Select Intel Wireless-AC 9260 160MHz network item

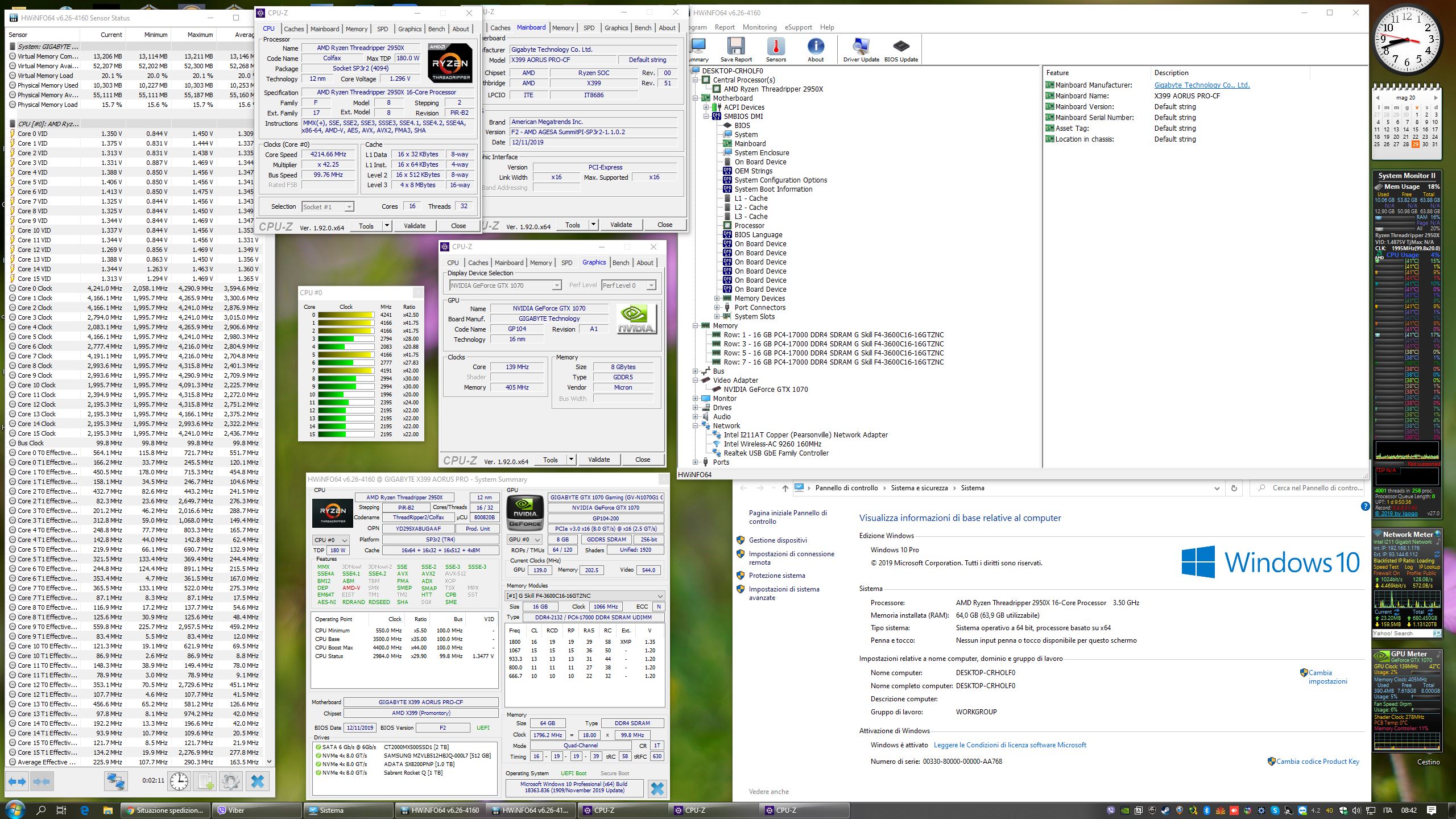772,444
